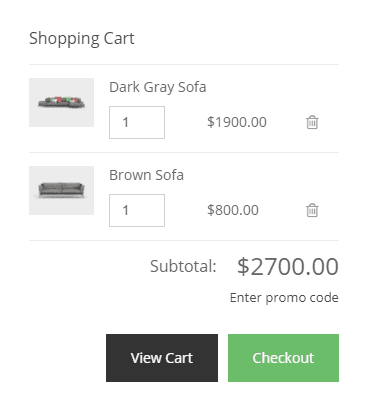The width and height of the screenshot is (367, 409).
Task: Click the separator between the two sofa items
Action: click(184, 152)
